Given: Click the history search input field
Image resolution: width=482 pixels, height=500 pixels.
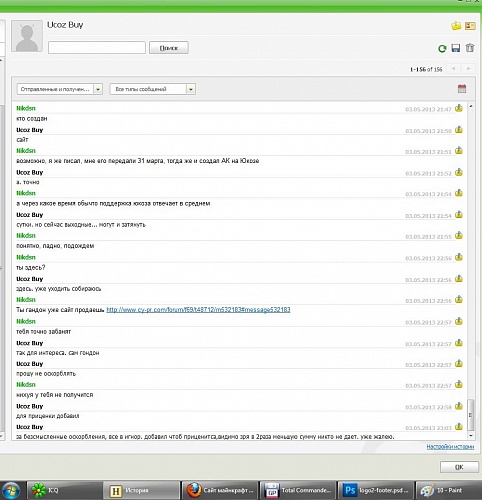Looking at the screenshot, I should 97,48.
